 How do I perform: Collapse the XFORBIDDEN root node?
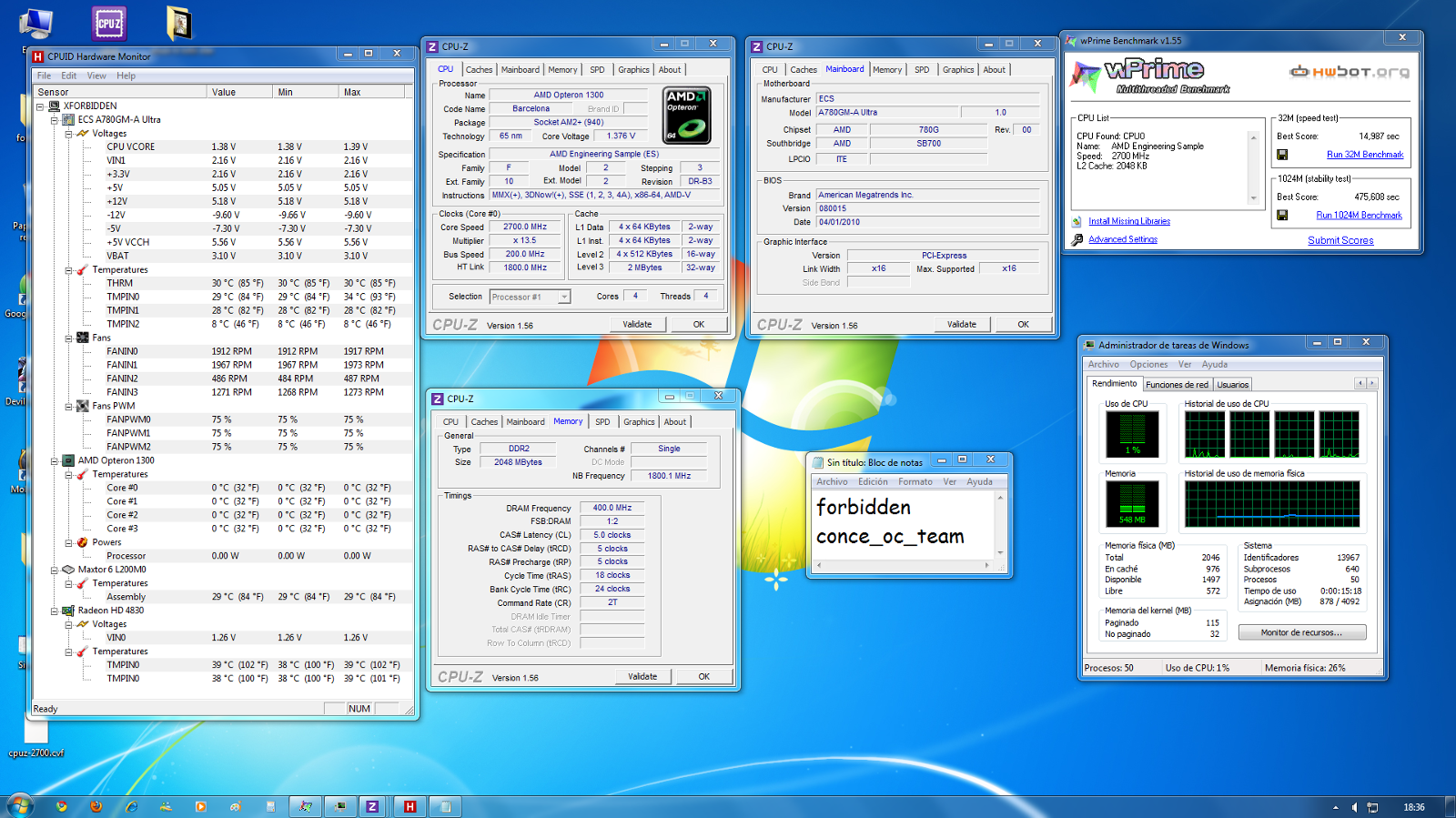(40, 106)
